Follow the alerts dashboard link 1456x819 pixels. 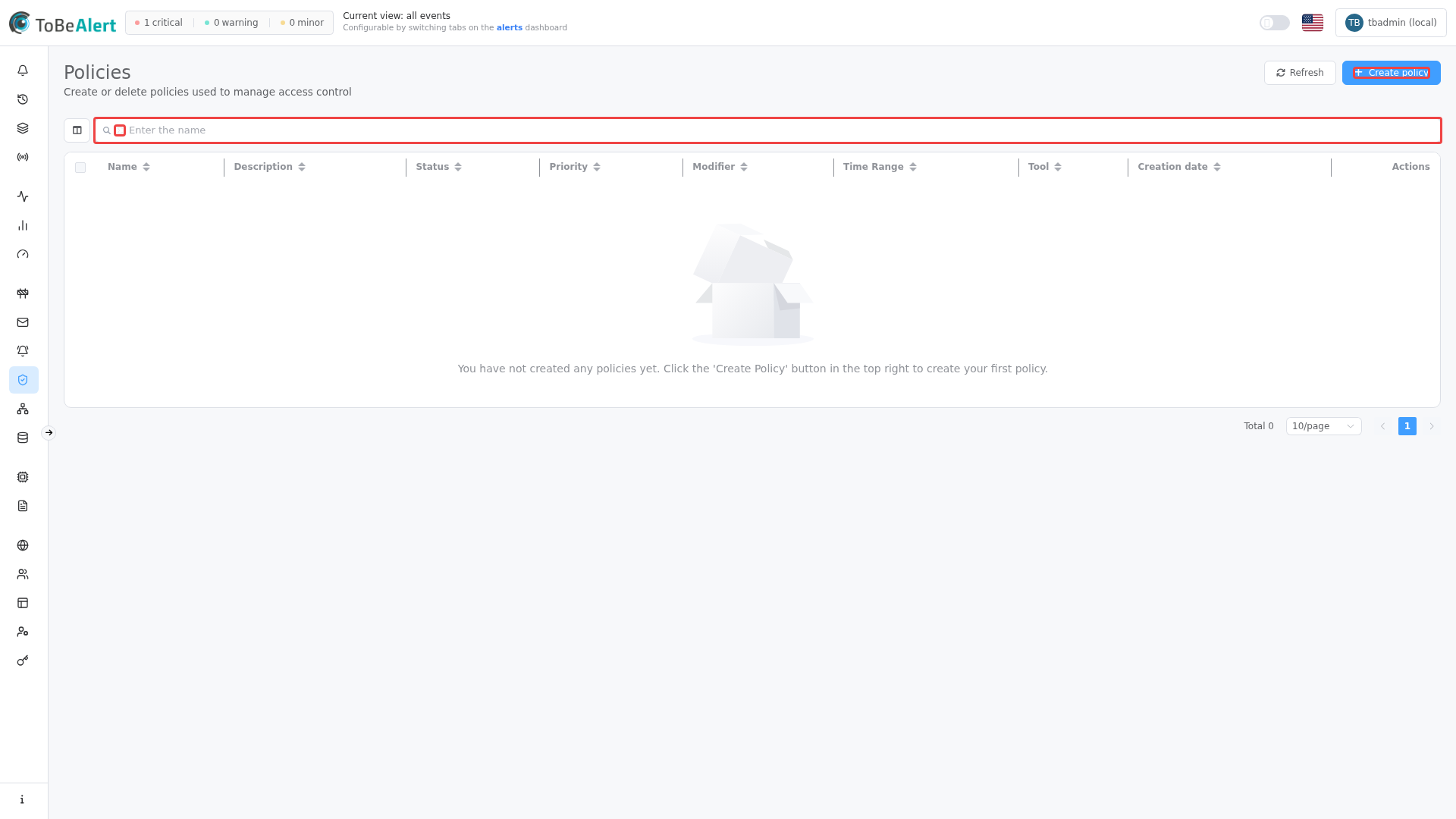pos(510,28)
